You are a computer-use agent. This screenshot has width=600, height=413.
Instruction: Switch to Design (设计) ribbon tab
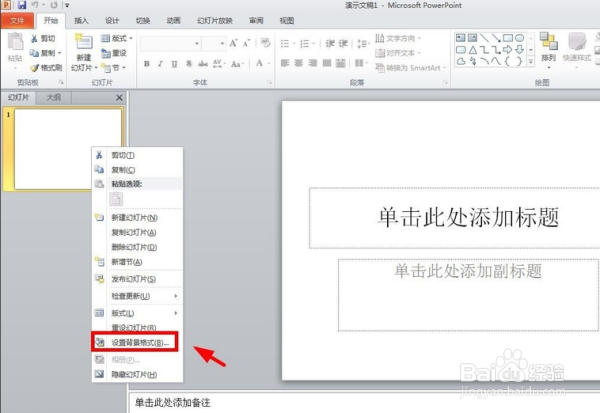coord(112,21)
